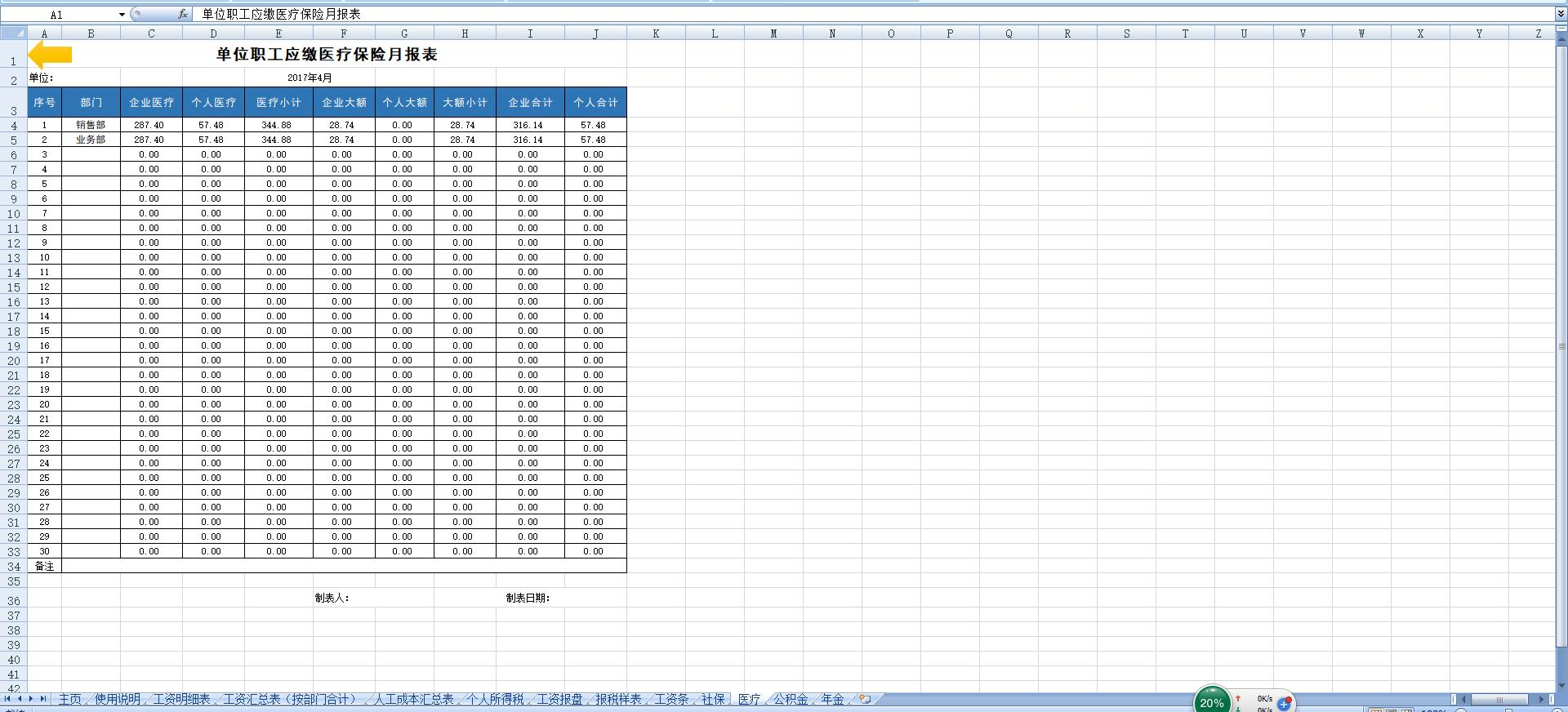The height and width of the screenshot is (712, 1568).
Task: Switch to the 主页 sheet tab
Action: (70, 699)
